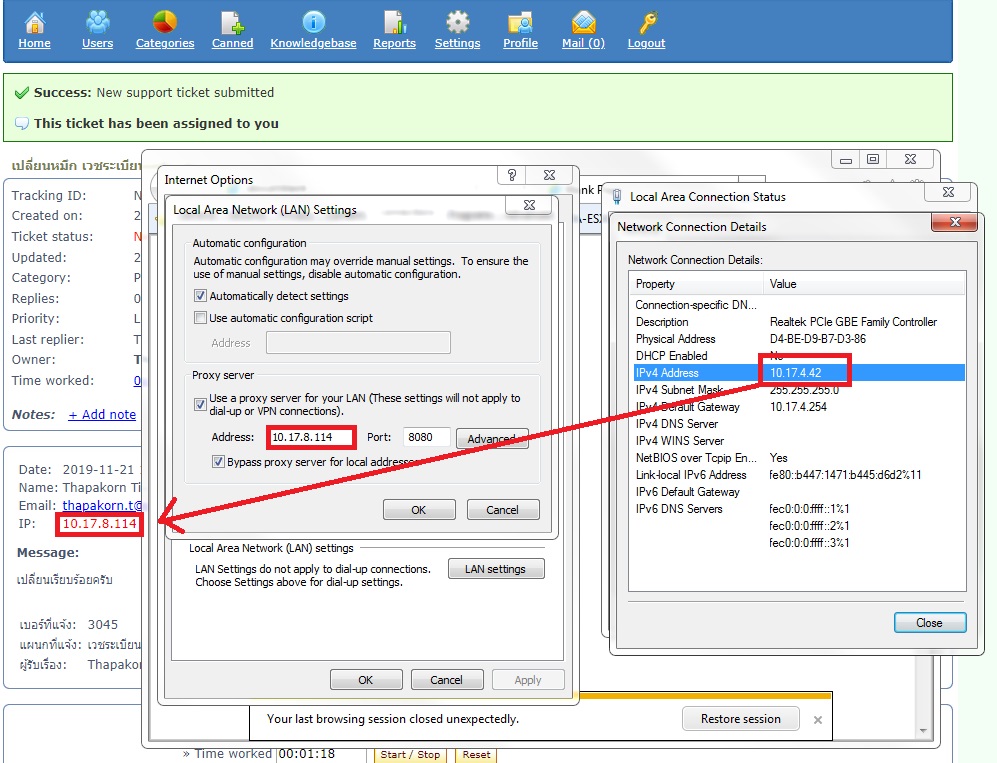Click the background window scrollbar down arrow
Screen dimensions: 997x763
coord(923,731)
